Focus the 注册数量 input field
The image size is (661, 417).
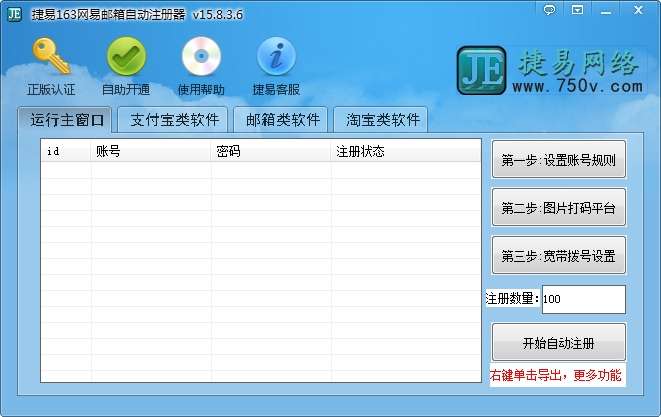583,299
